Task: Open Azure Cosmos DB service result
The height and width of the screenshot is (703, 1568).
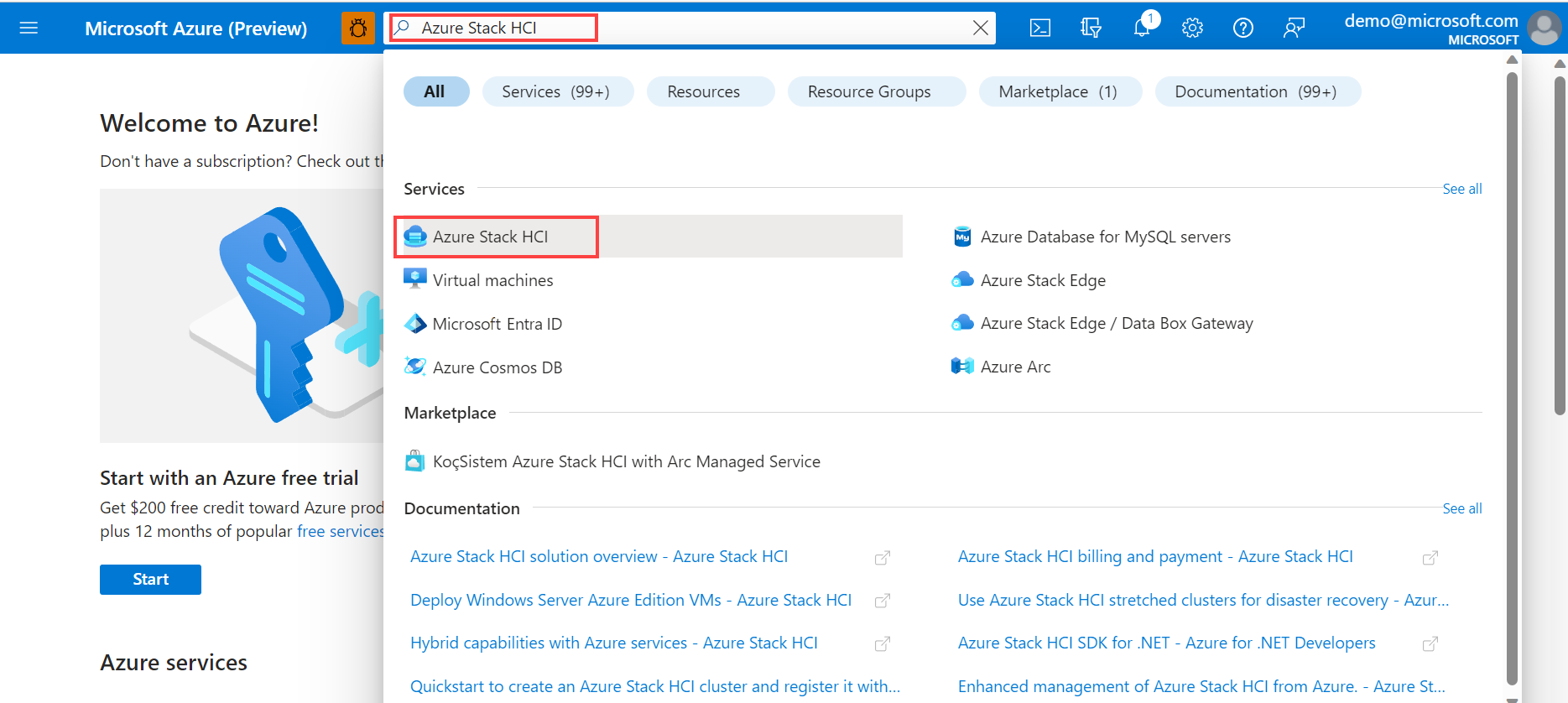Action: pyautogui.click(x=497, y=367)
